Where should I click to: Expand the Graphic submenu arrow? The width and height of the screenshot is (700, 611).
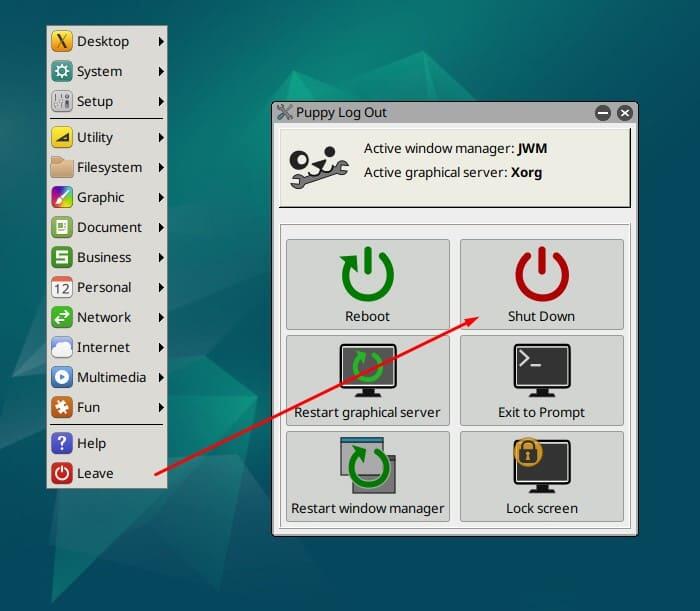(161, 197)
